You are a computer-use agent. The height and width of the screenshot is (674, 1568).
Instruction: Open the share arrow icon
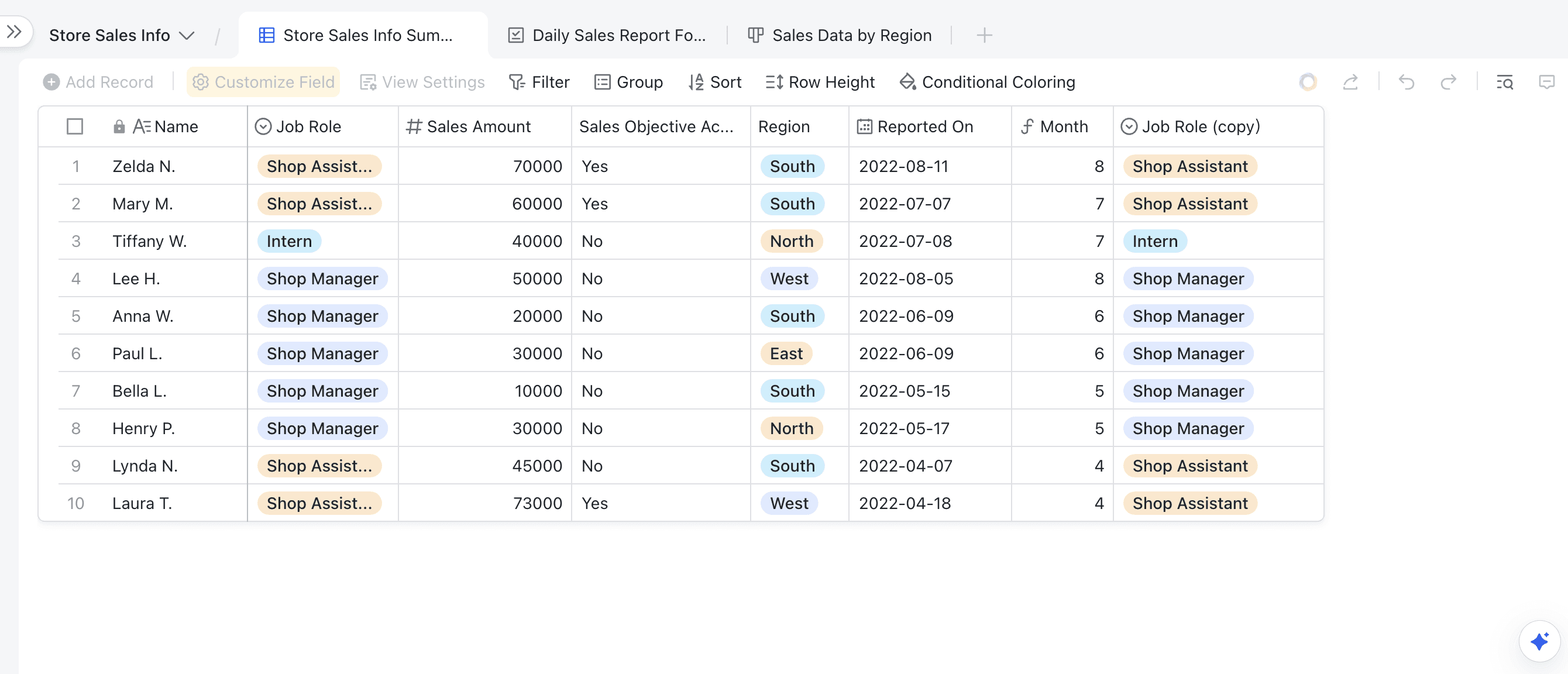click(1350, 81)
